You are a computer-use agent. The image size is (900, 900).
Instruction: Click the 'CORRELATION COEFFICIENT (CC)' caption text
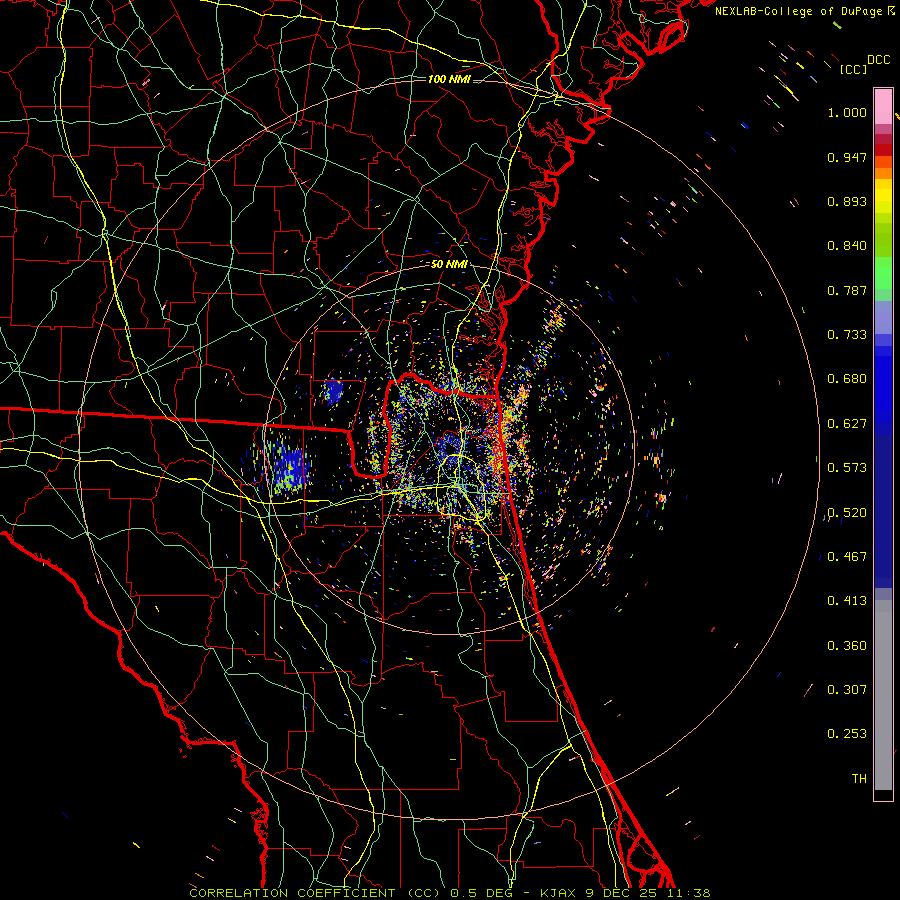(315, 893)
